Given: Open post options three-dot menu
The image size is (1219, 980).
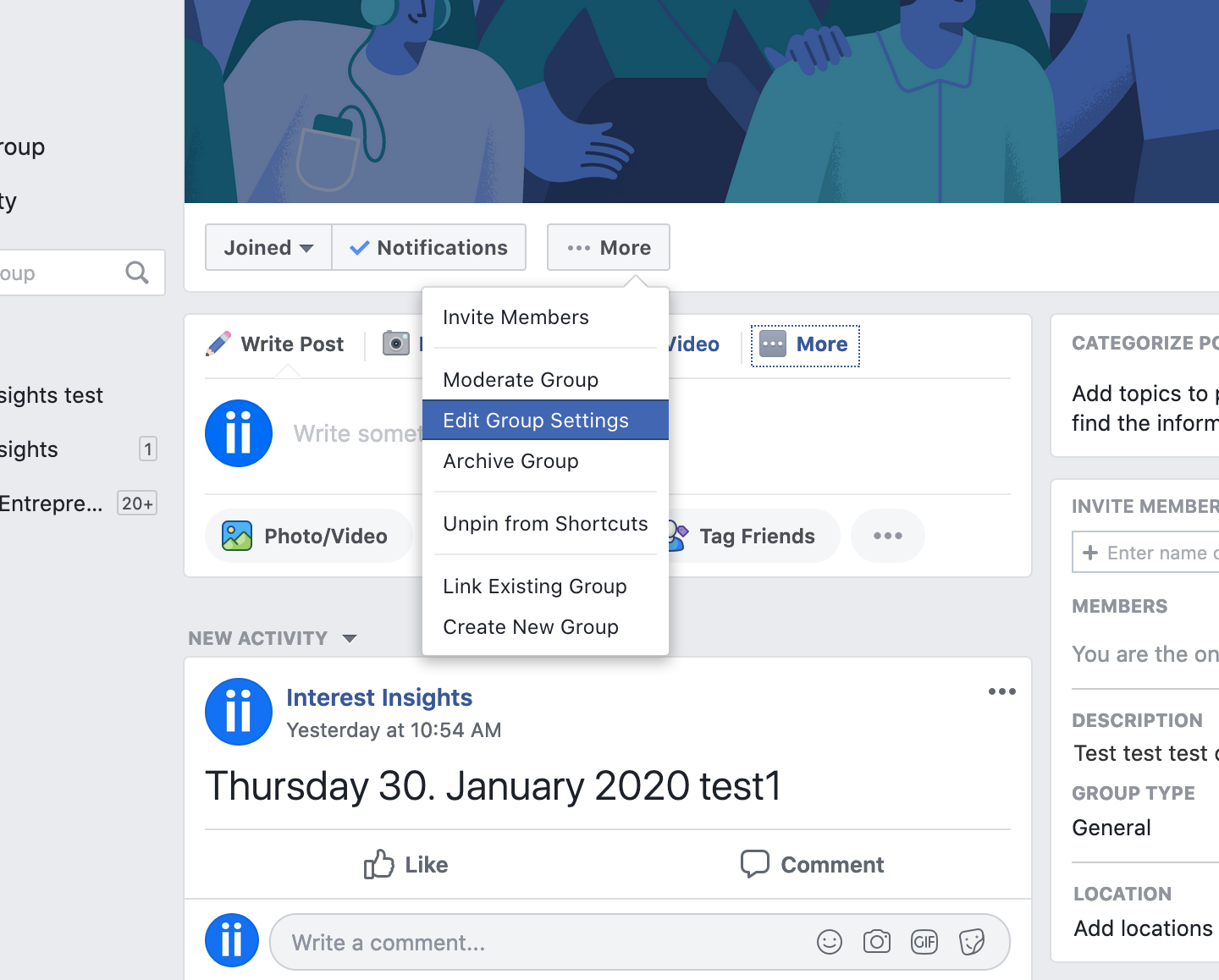Looking at the screenshot, I should pyautogui.click(x=1002, y=691).
